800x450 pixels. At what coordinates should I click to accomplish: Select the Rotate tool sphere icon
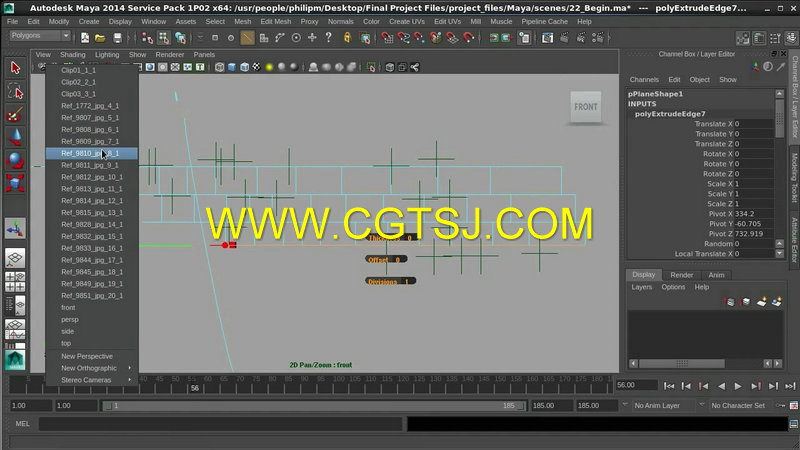(15, 160)
